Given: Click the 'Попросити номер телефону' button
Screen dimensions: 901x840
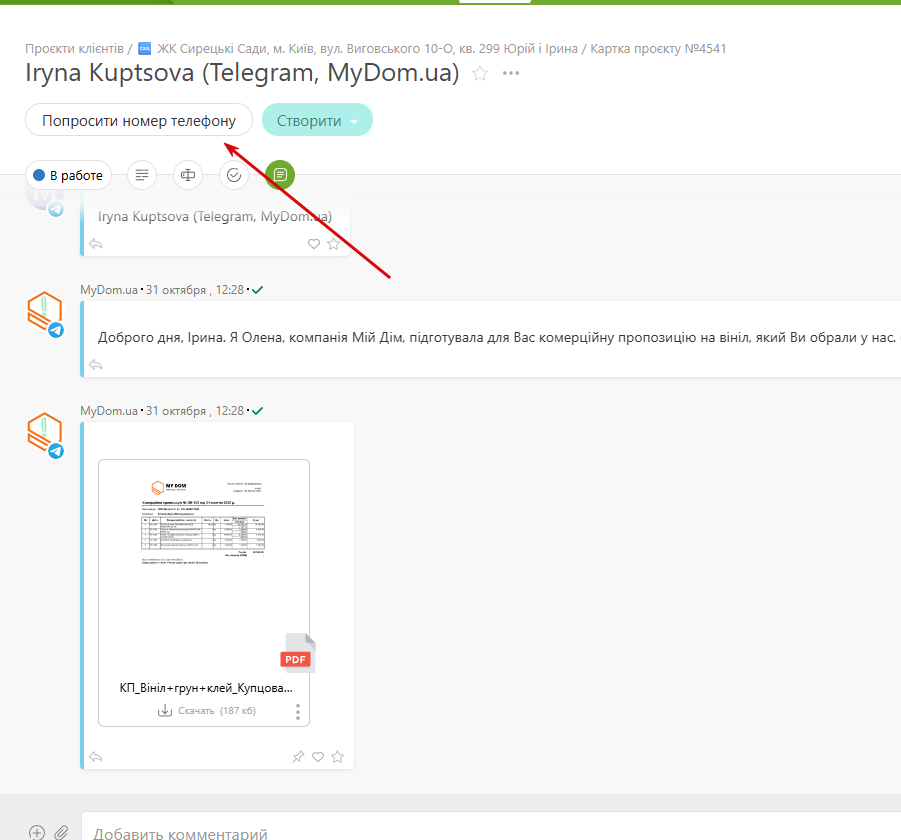Looking at the screenshot, I should pos(138,120).
